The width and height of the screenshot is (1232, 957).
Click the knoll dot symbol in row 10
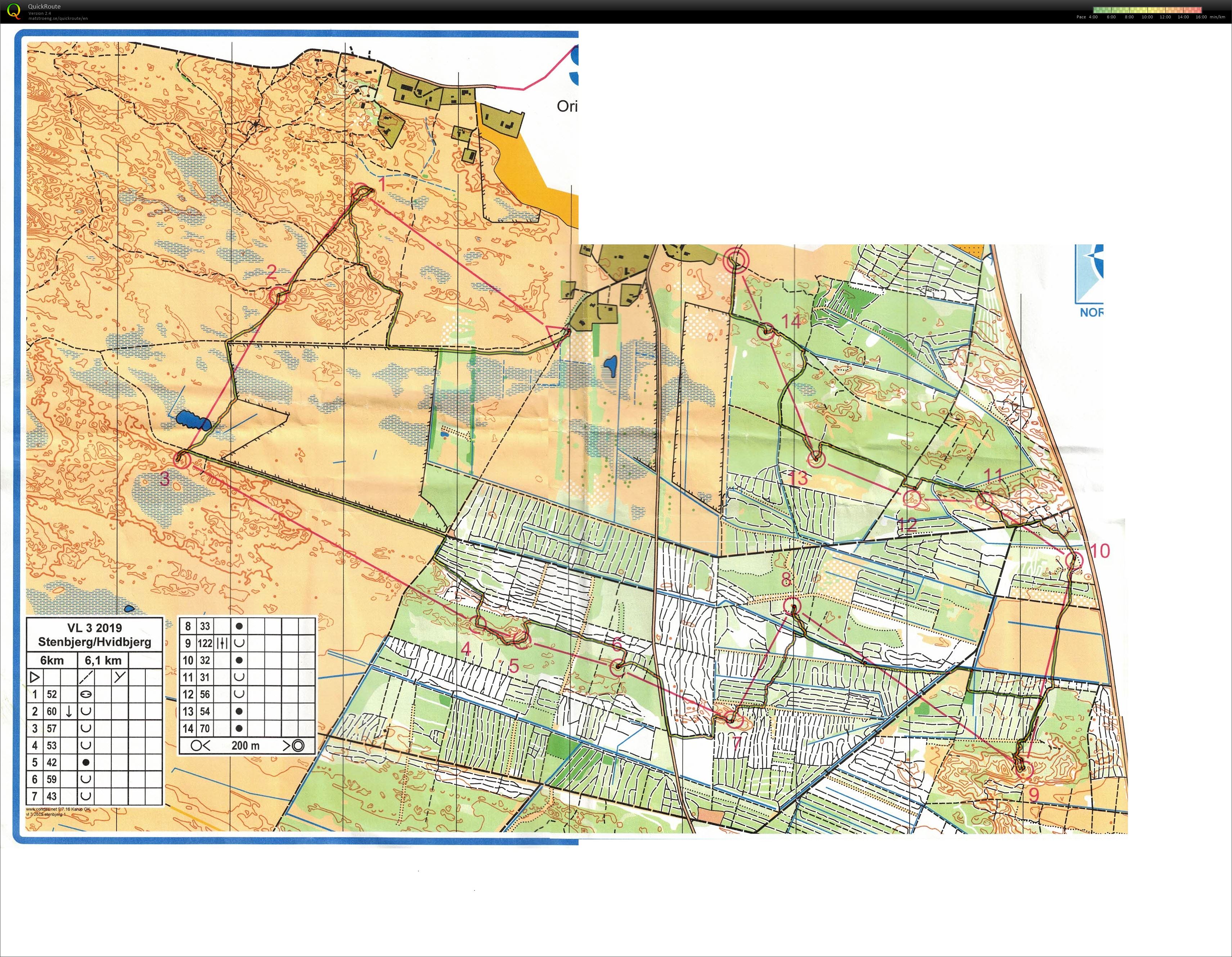click(x=239, y=660)
